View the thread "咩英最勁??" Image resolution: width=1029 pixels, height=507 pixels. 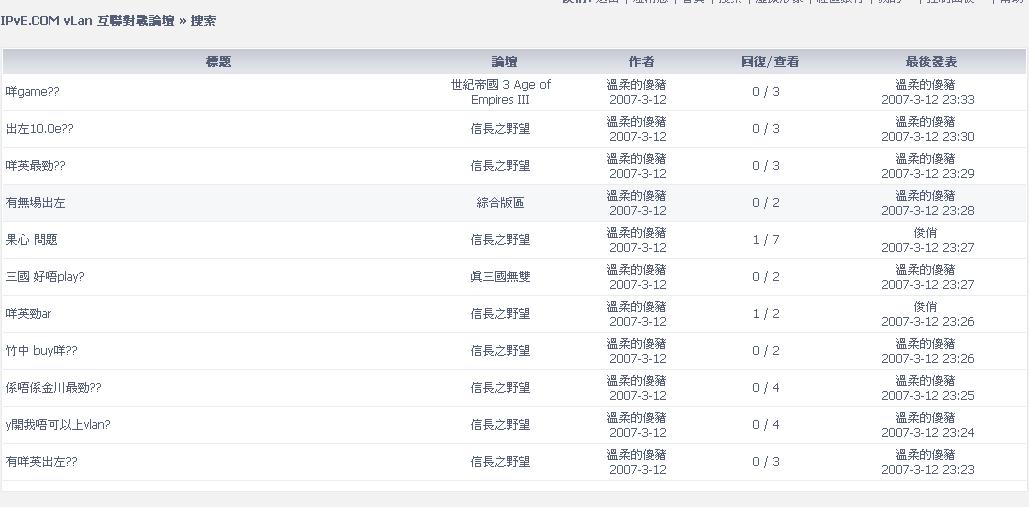pos(35,166)
